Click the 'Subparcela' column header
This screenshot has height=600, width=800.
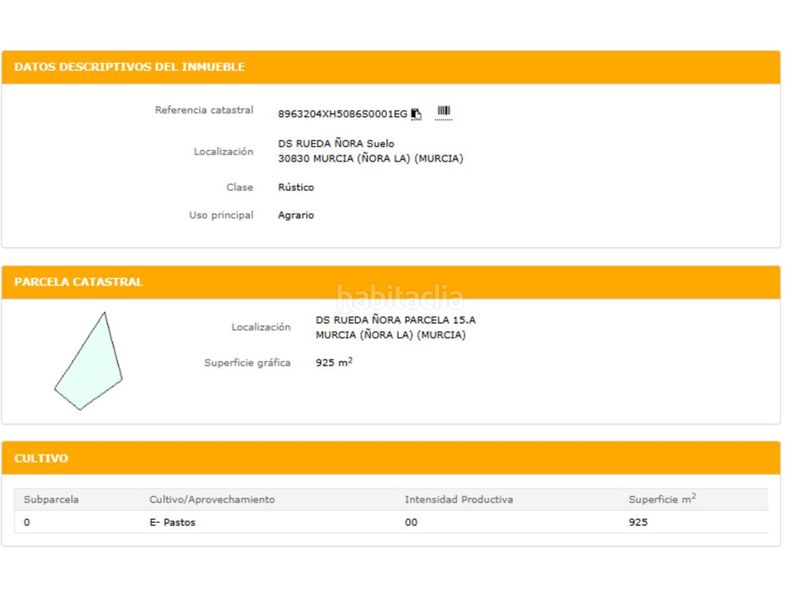[x=51, y=499]
